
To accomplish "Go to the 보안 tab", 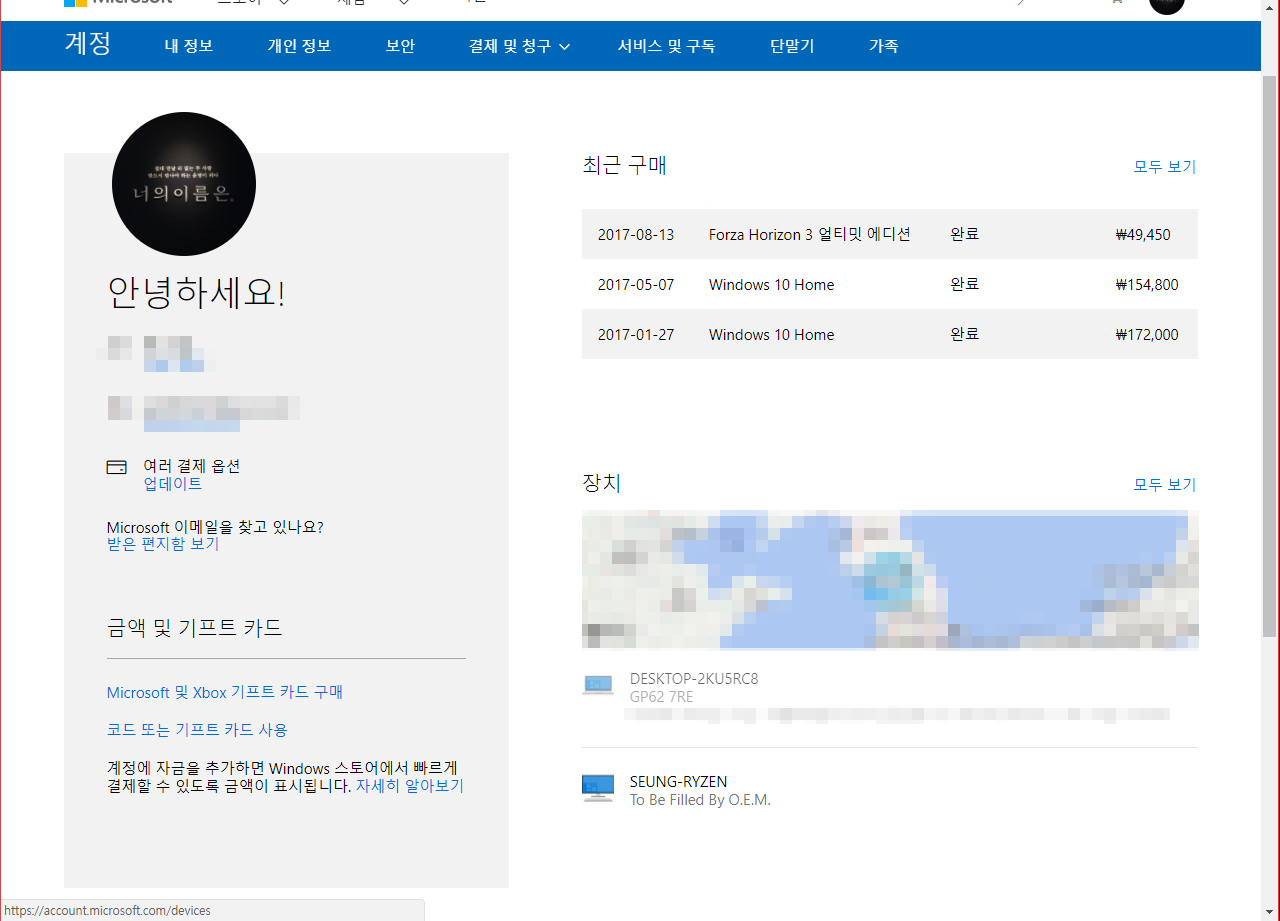I will tap(400, 46).
